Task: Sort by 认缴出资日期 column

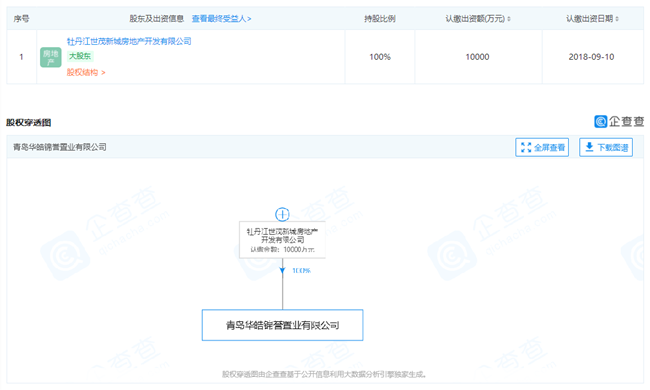Action: pyautogui.click(x=592, y=19)
